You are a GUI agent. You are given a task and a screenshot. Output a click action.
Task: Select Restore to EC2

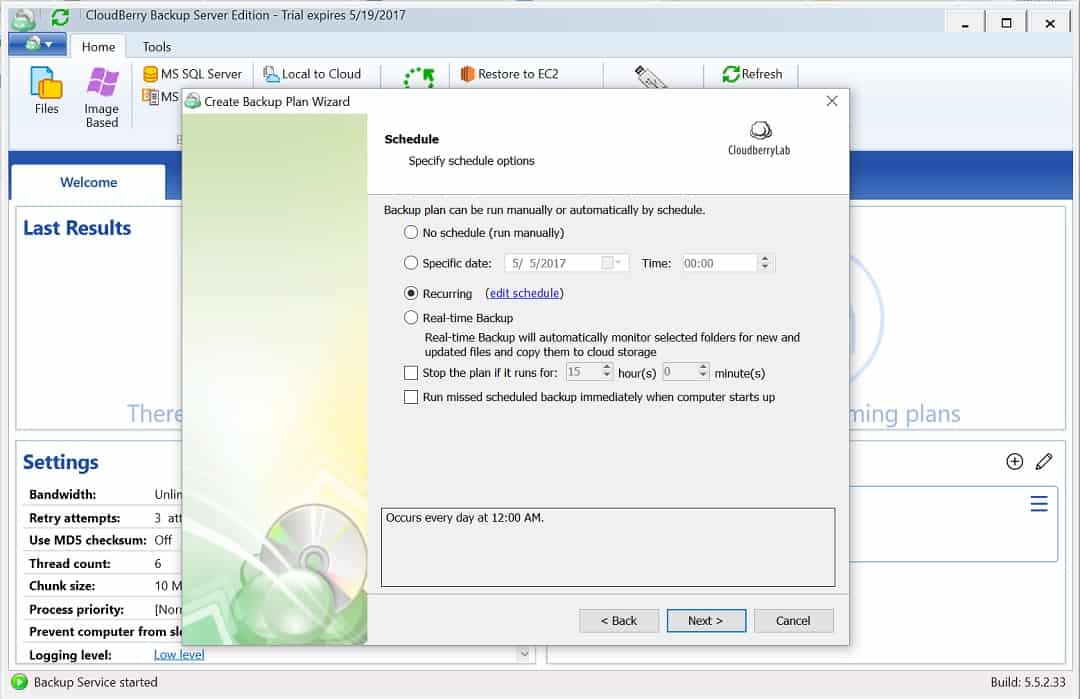coord(509,74)
